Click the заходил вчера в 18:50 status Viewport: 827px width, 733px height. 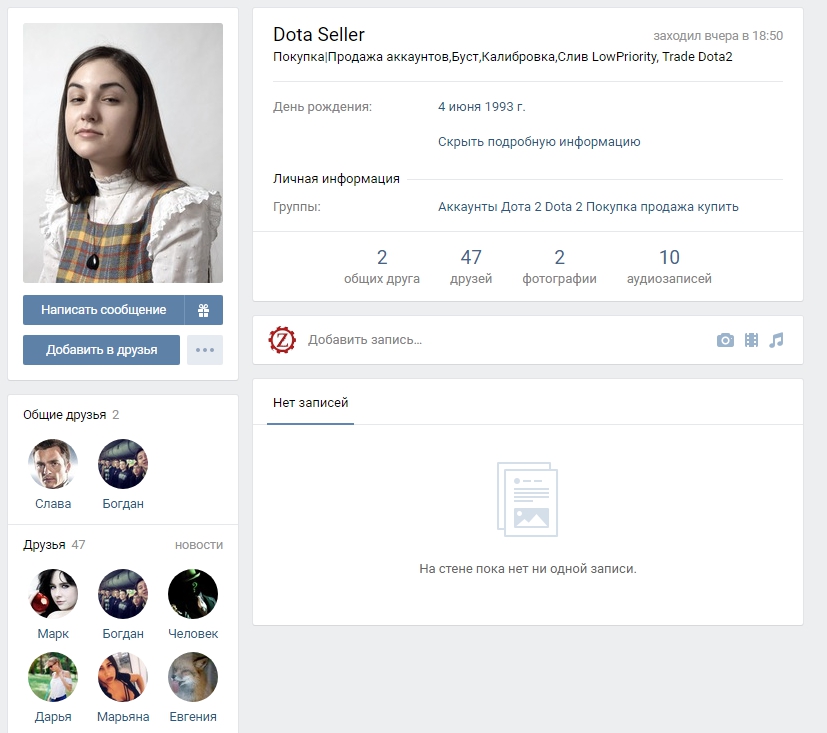click(718, 36)
